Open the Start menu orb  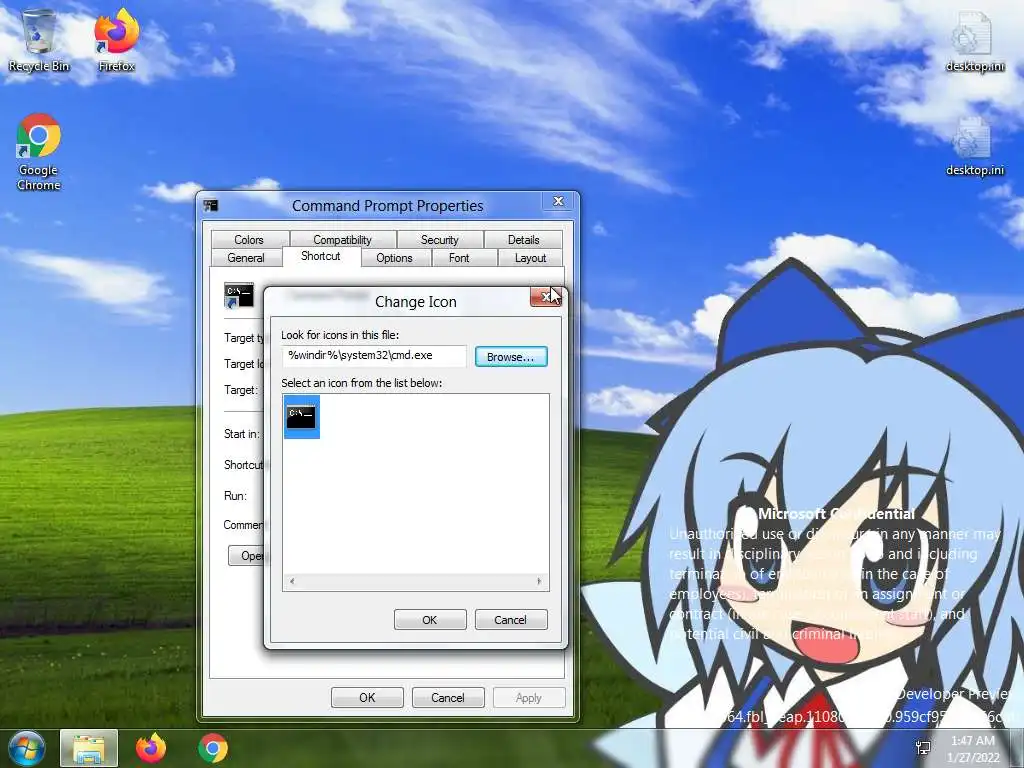tap(27, 748)
